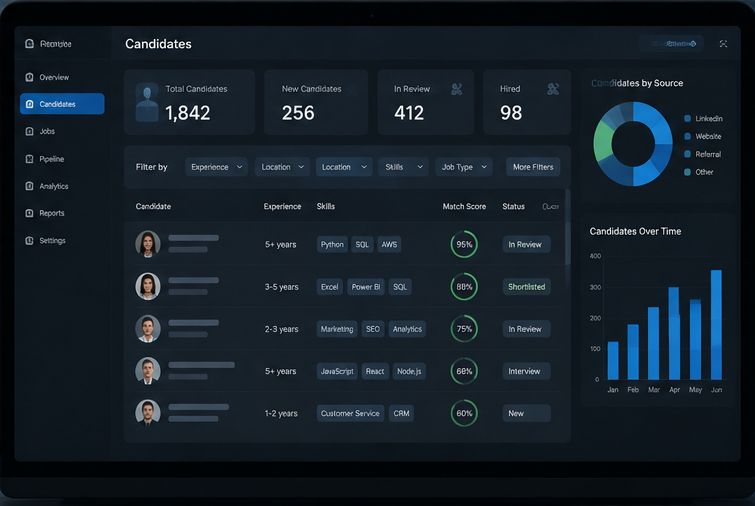Click avatar of the 68% match candidate
Viewport: 755px width, 506px height.
(148, 371)
